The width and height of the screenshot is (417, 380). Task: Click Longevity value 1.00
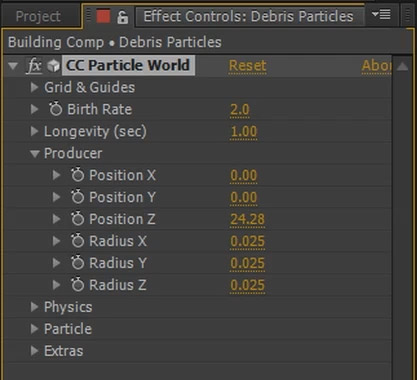(244, 132)
